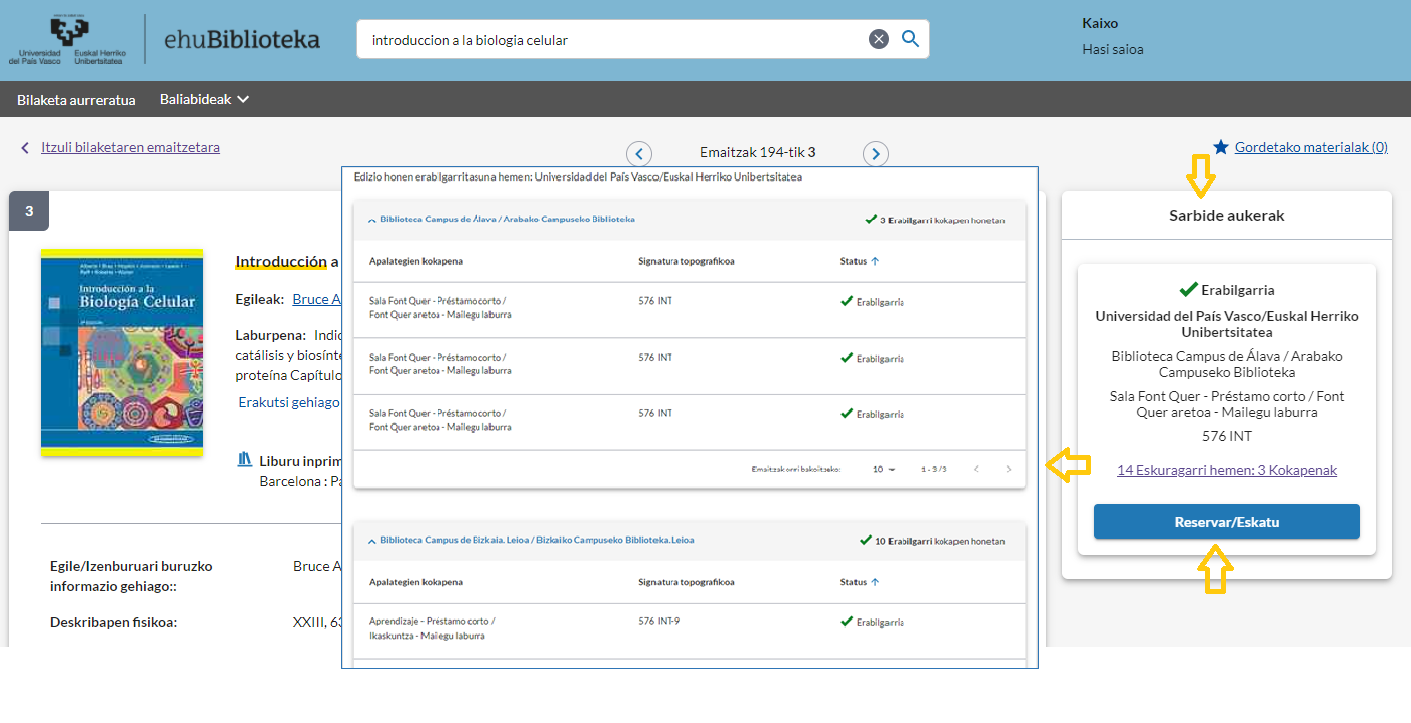The image size is (1411, 723).
Task: Next page arrow in Álava holdings table
Action: coord(1008,469)
